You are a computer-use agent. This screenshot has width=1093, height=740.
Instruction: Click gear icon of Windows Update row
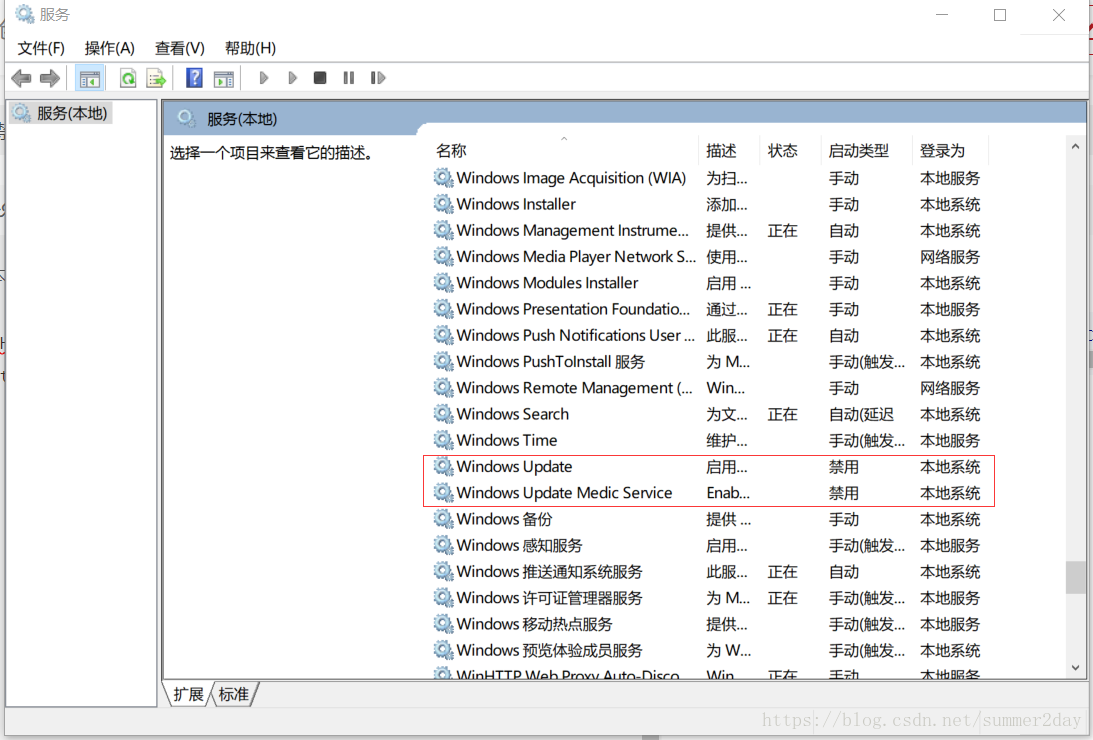tap(443, 465)
